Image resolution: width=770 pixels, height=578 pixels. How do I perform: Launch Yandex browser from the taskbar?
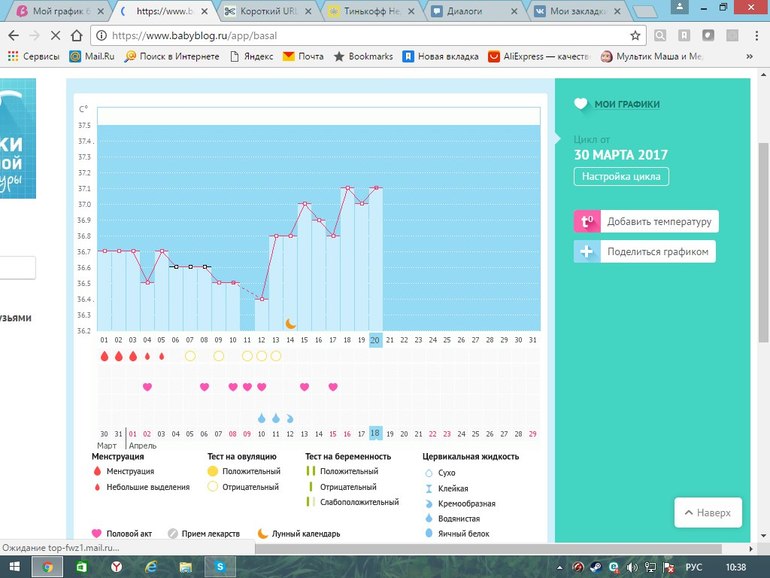[x=116, y=567]
